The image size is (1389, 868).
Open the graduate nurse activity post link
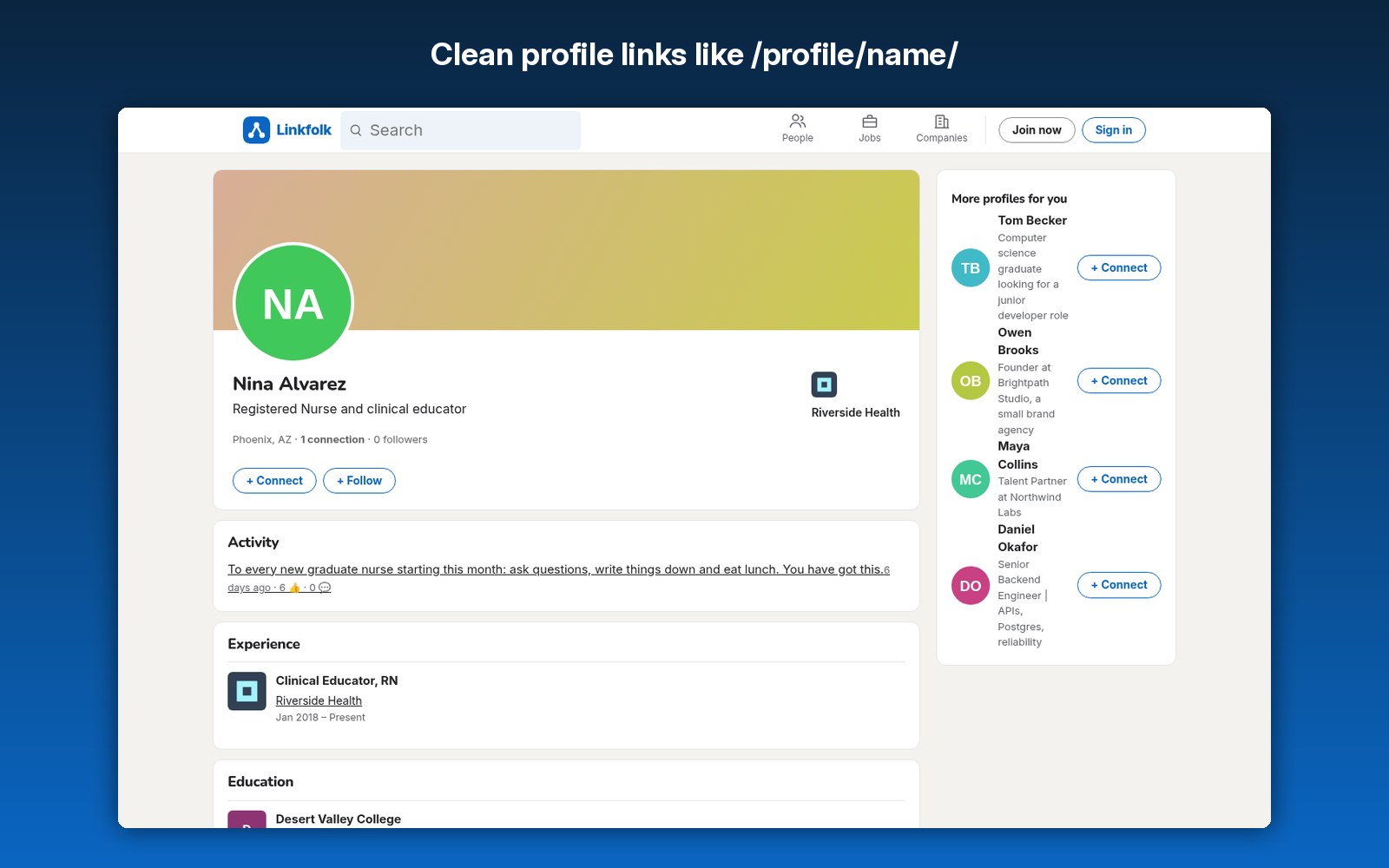[556, 569]
